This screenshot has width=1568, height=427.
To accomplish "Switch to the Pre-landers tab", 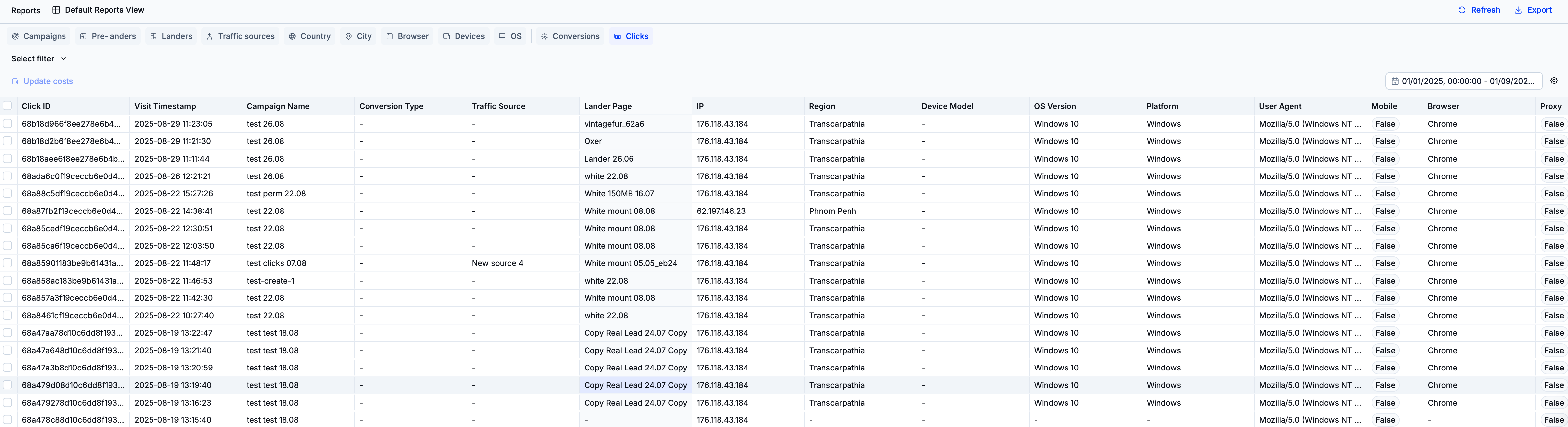I will pos(108,36).
